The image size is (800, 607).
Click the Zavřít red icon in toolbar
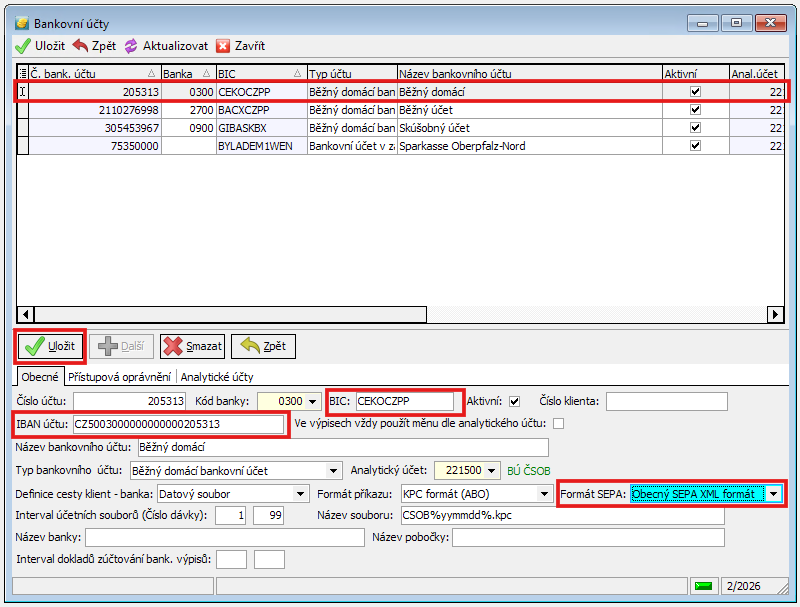pyautogui.click(x=223, y=46)
